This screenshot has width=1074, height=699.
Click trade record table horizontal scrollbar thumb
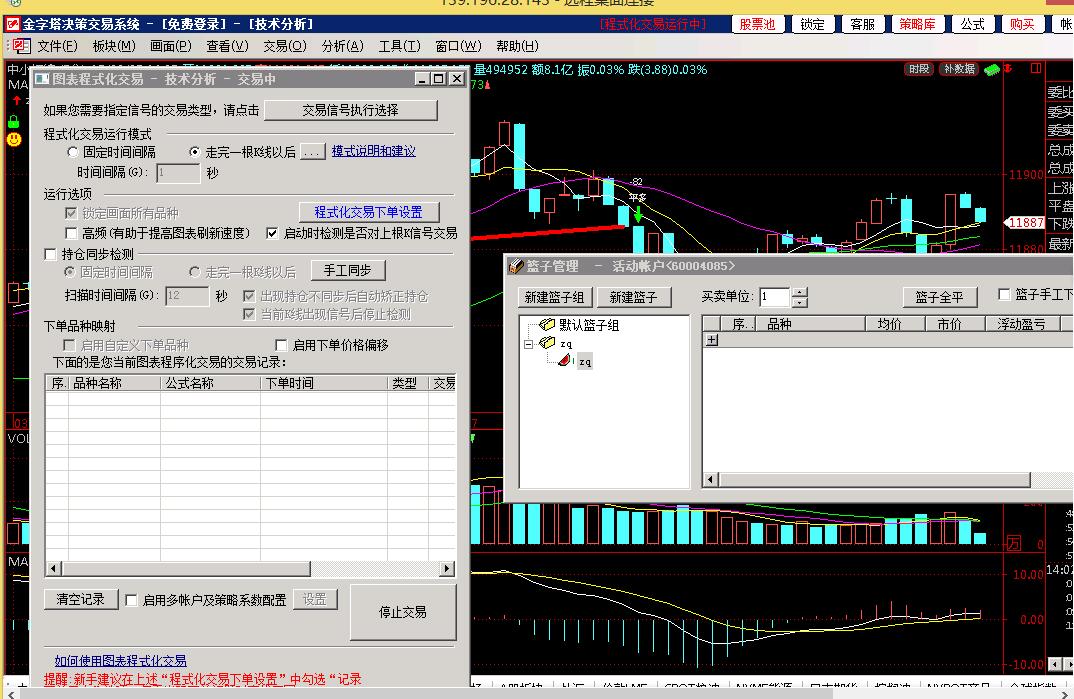(186, 568)
